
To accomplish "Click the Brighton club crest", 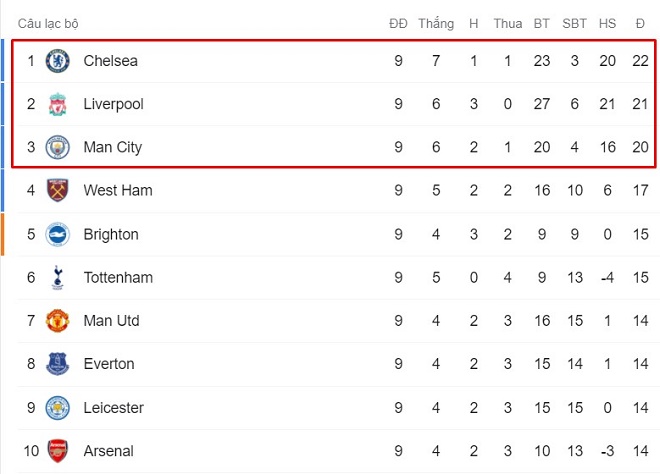I will 57,234.
